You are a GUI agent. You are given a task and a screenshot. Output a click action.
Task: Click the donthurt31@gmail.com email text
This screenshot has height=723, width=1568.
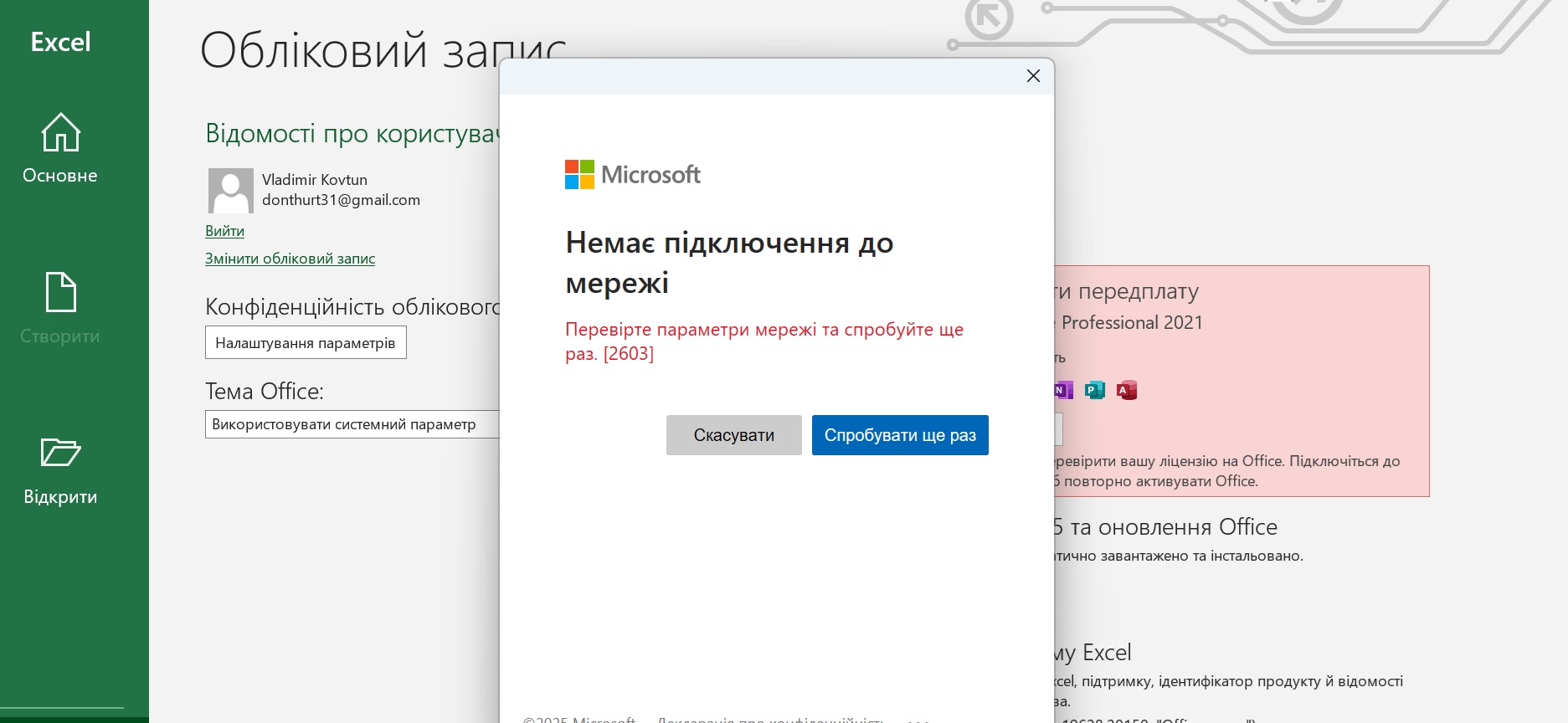pyautogui.click(x=341, y=200)
